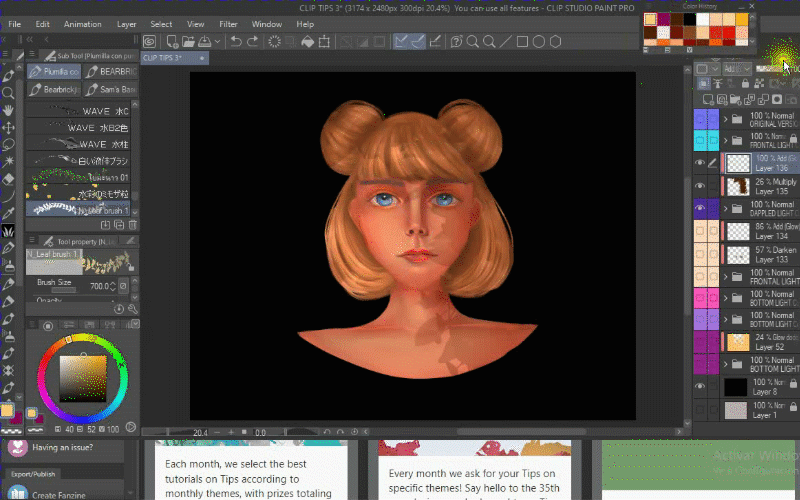This screenshot has height=500, width=800.
Task: Toggle visibility of Layer 135
Action: [x=700, y=186]
